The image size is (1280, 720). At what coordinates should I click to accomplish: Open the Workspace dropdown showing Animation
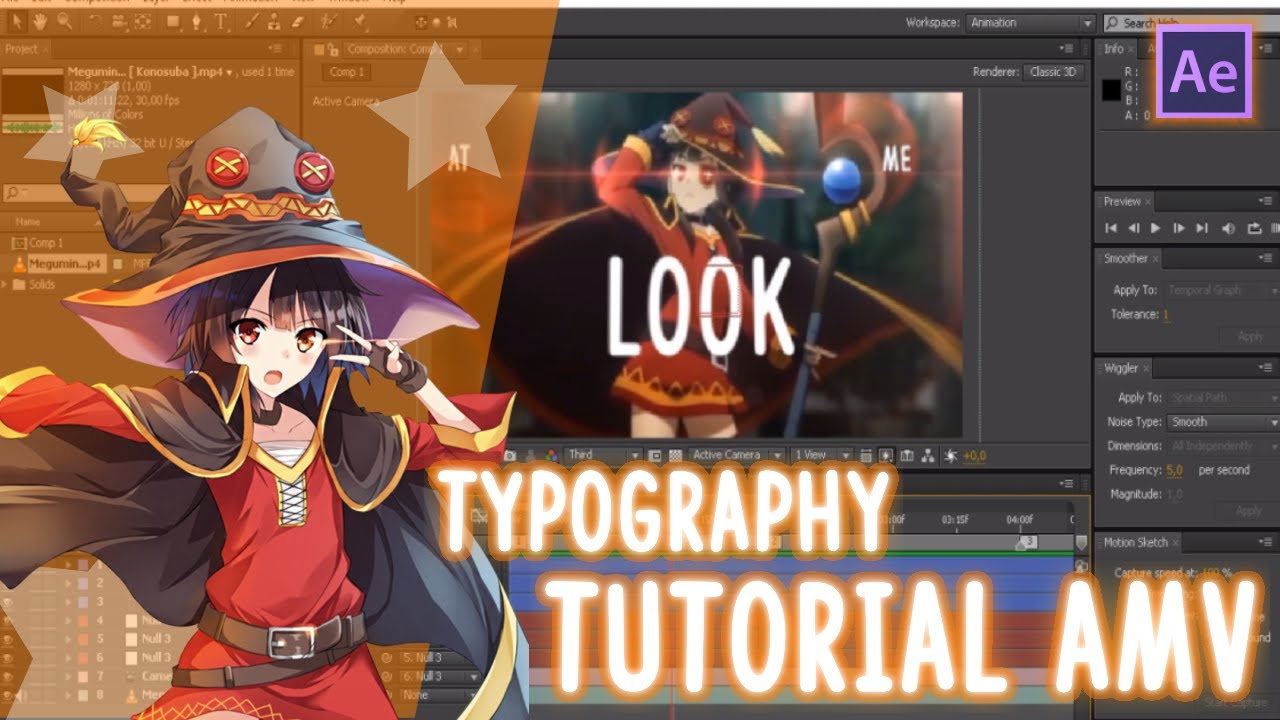tap(1031, 23)
